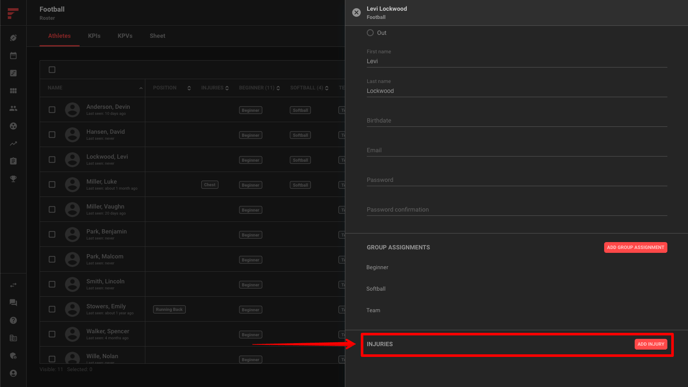Click the app logo in the sidebar
This screenshot has height=387, width=688.
click(13, 13)
